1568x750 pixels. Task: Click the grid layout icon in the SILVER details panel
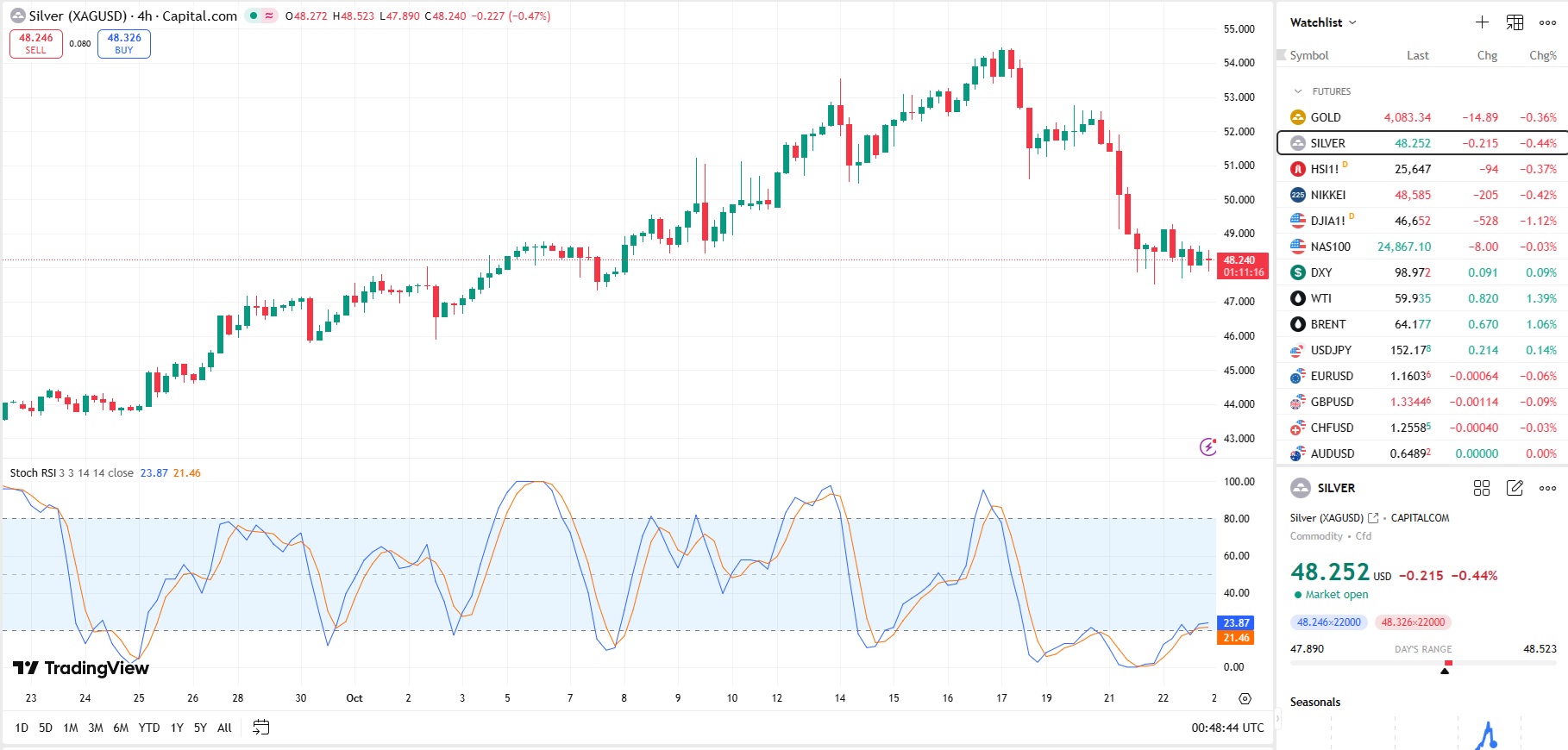coord(1482,488)
